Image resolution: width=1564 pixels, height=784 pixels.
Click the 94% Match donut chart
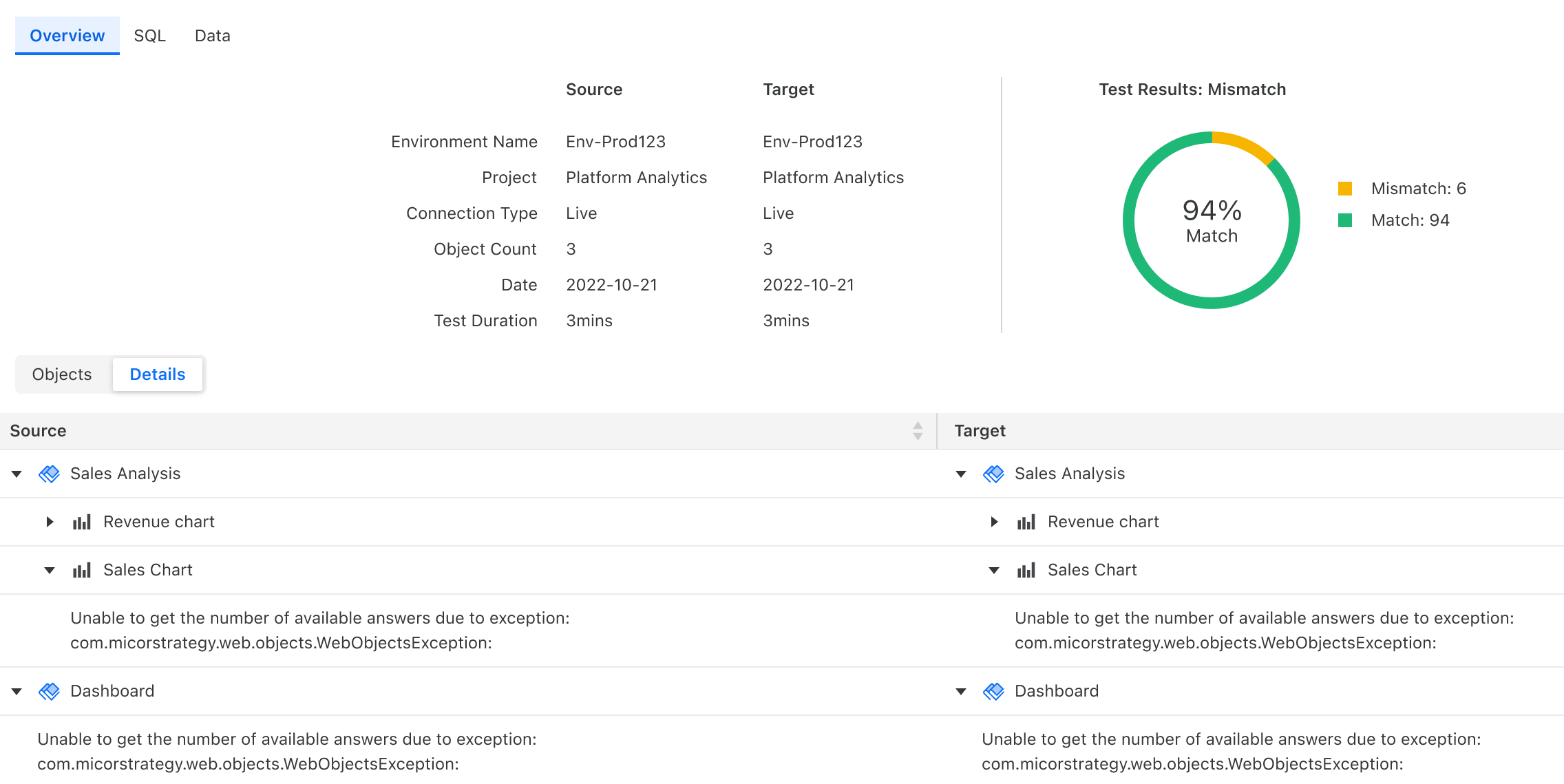[1211, 220]
